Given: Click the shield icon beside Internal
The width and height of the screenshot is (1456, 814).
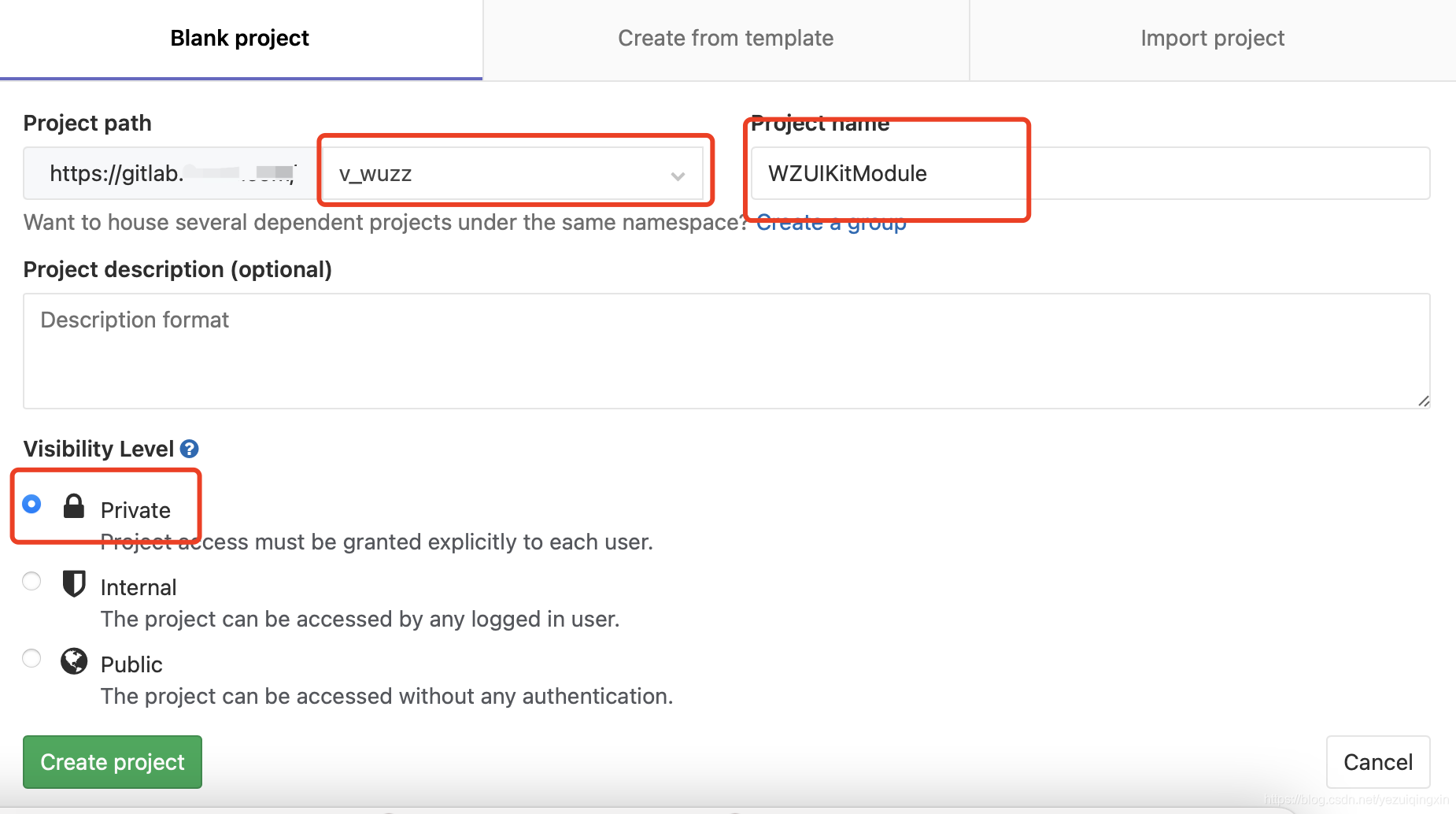Looking at the screenshot, I should [x=74, y=583].
